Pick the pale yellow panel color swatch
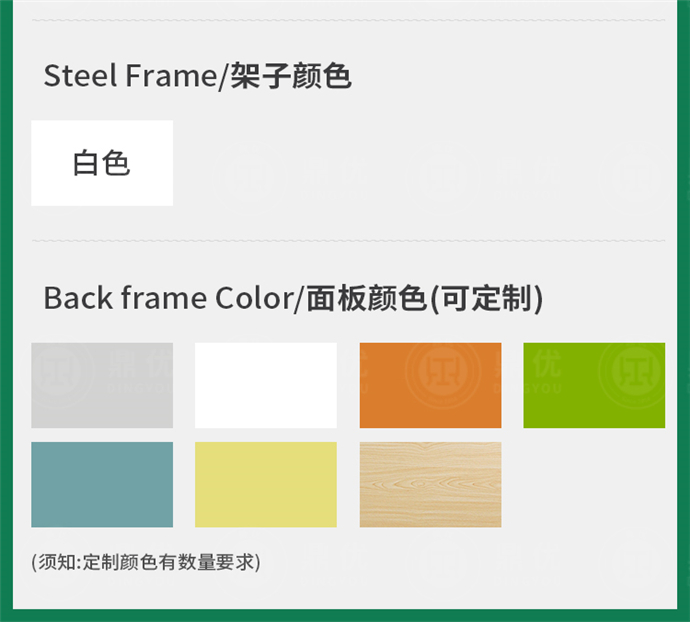The width and height of the screenshot is (690, 622). [x=266, y=485]
